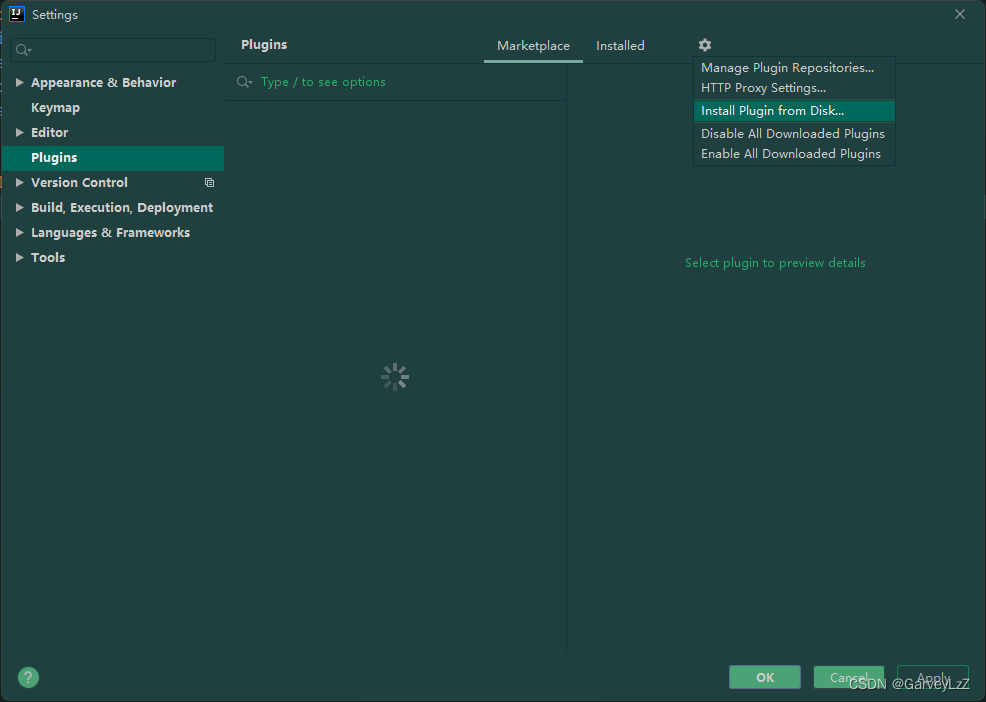This screenshot has height=702, width=986.
Task: Open the Marketplace tab
Action: point(533,45)
